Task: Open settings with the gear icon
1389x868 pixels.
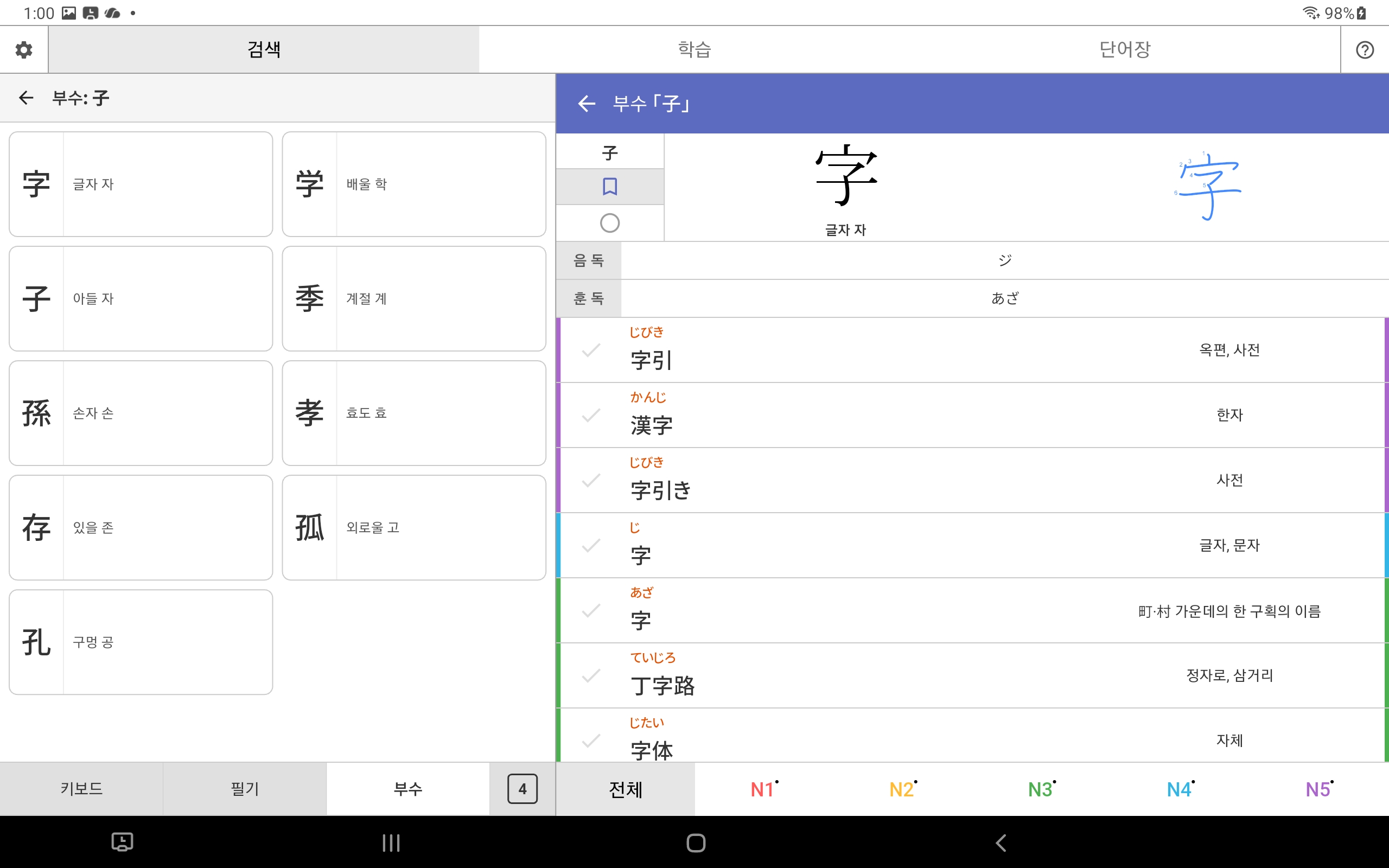Action: click(23, 49)
